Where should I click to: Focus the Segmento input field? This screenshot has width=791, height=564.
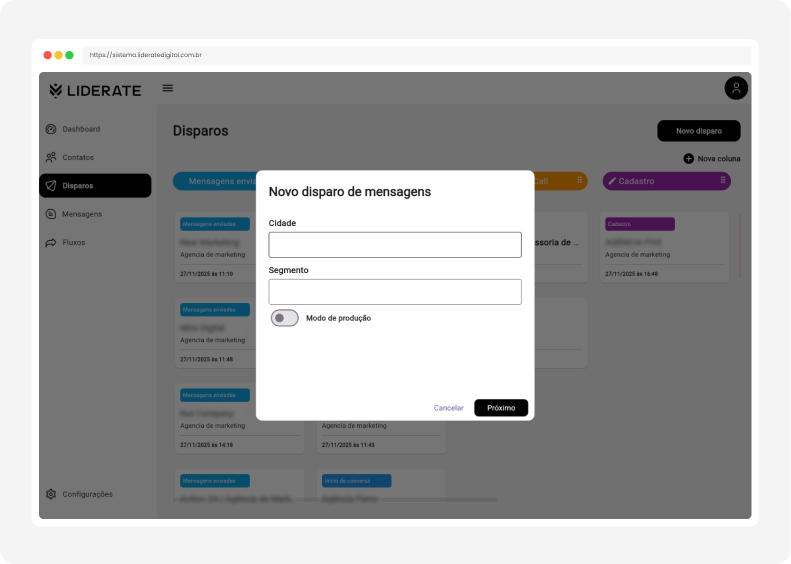(395, 292)
